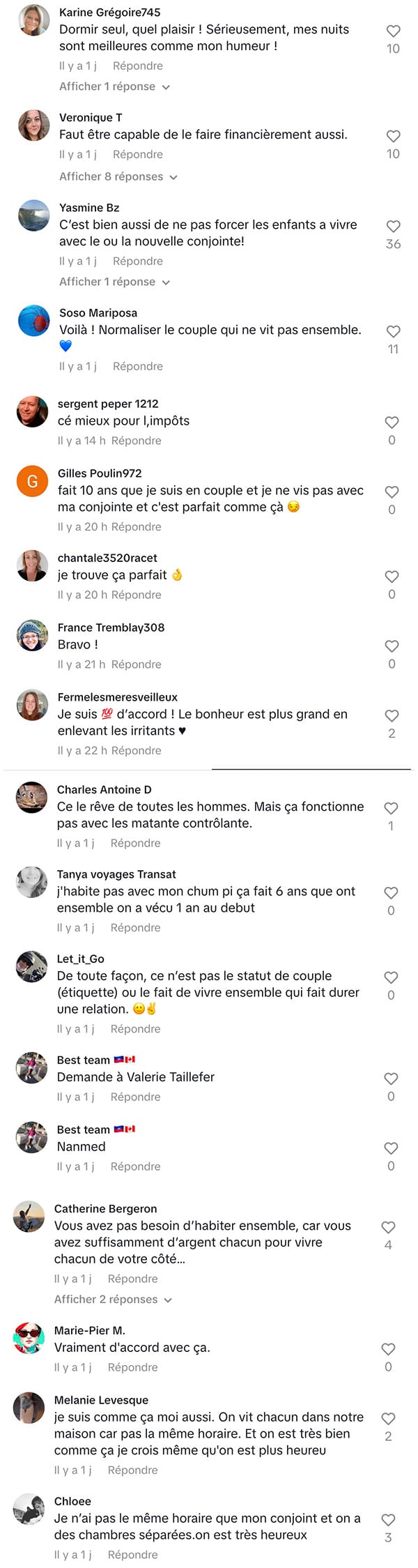Screen dimensions: 418x1568
Task: Expand Afficher 8 réponses under Veronique T
Action: [118, 177]
